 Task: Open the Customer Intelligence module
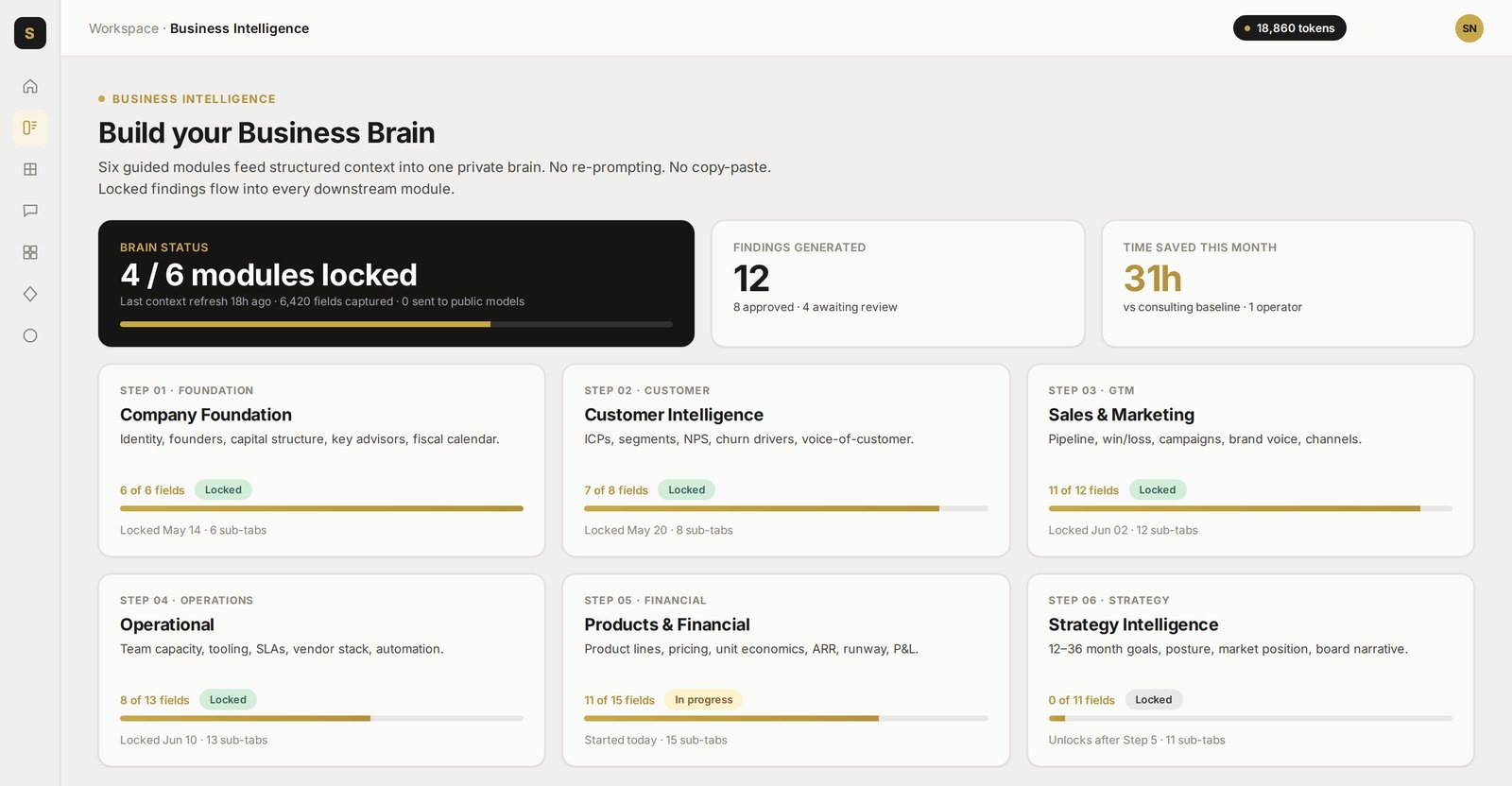[x=785, y=460]
